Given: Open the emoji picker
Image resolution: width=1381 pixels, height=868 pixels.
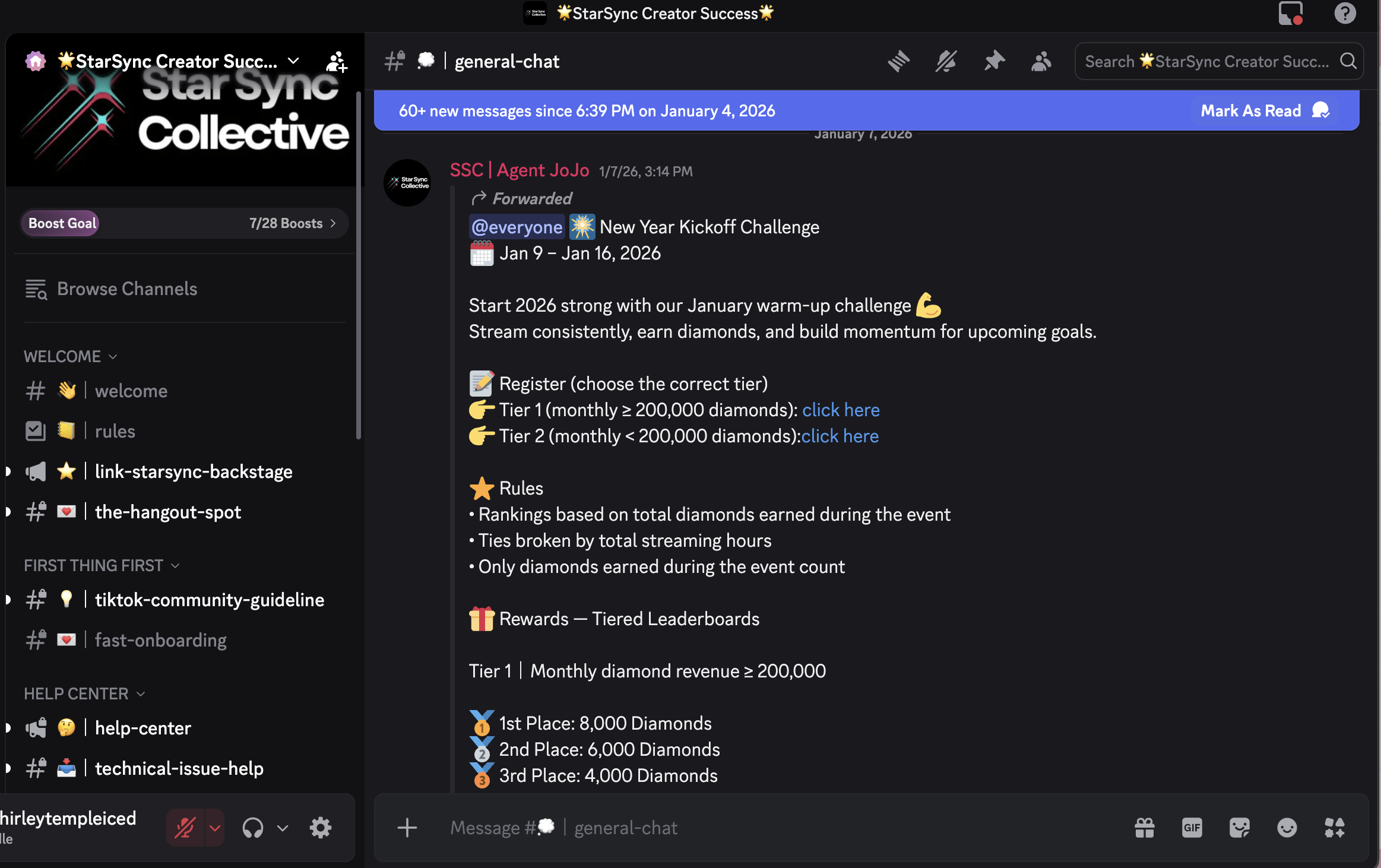Looking at the screenshot, I should click(1287, 828).
